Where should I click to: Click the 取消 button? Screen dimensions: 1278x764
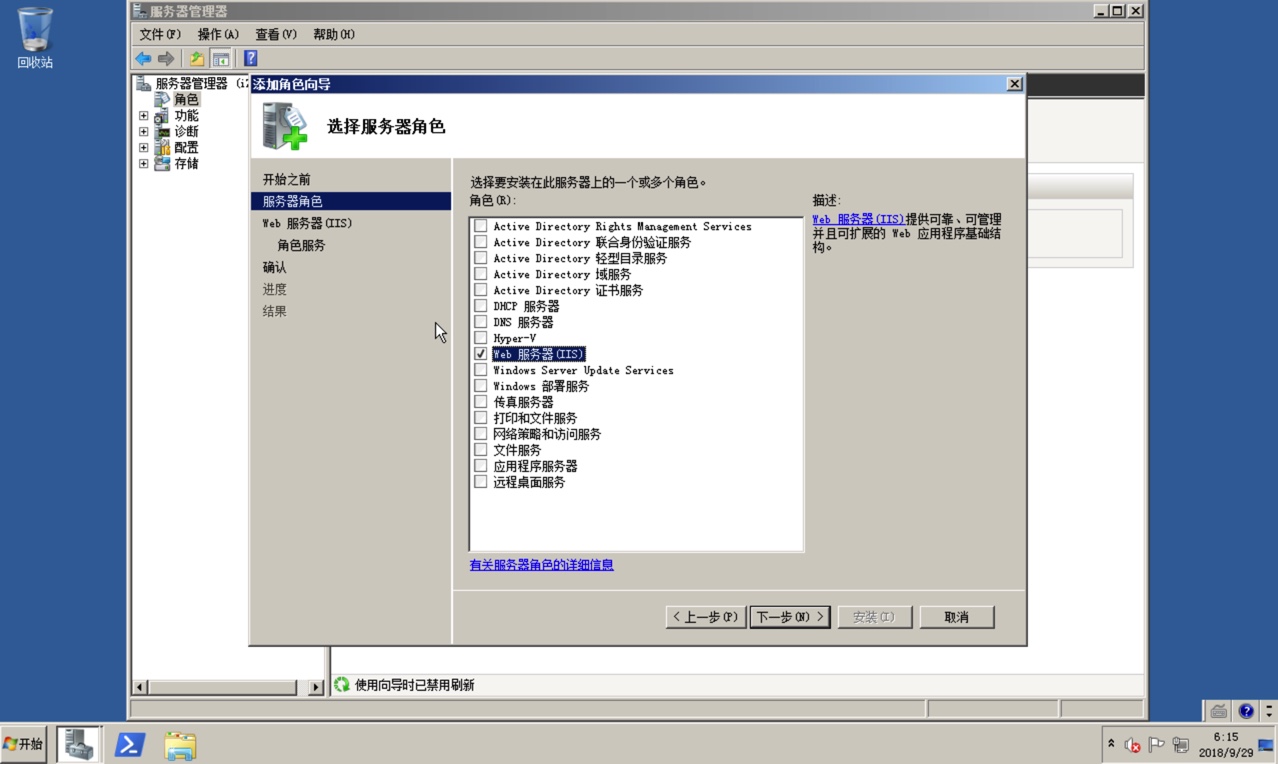tap(957, 617)
